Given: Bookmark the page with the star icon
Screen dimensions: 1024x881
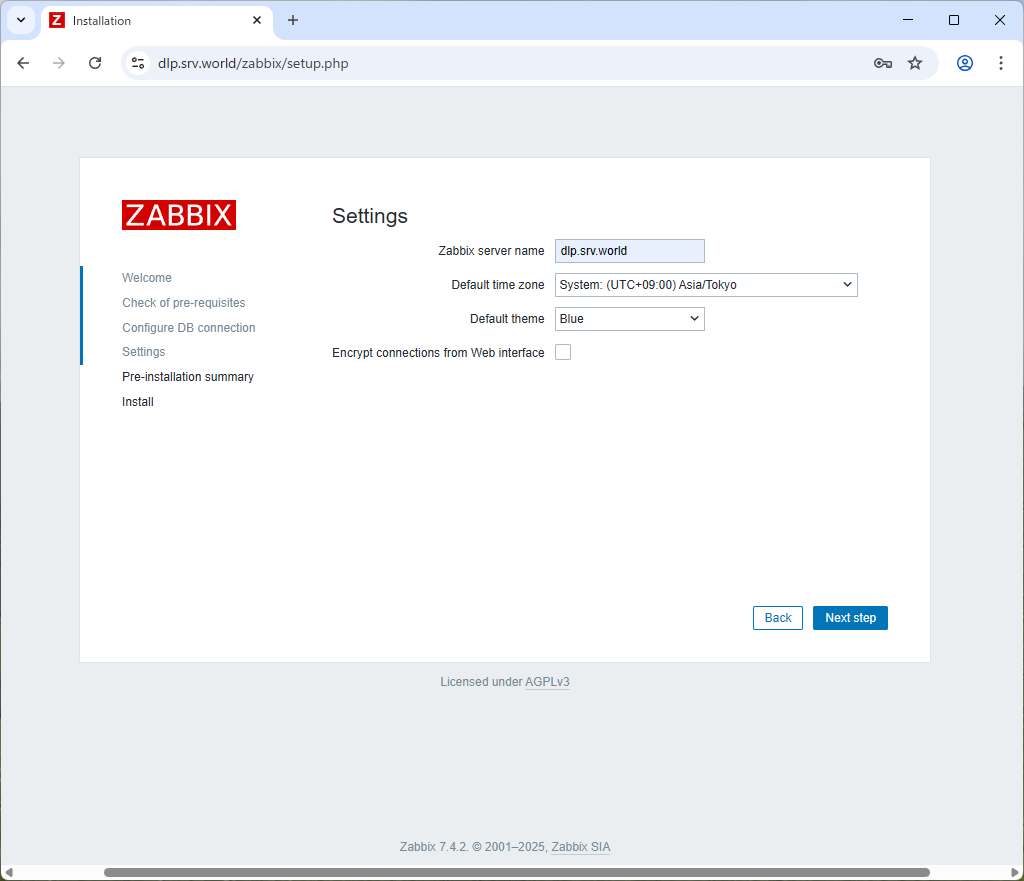Looking at the screenshot, I should click(915, 62).
